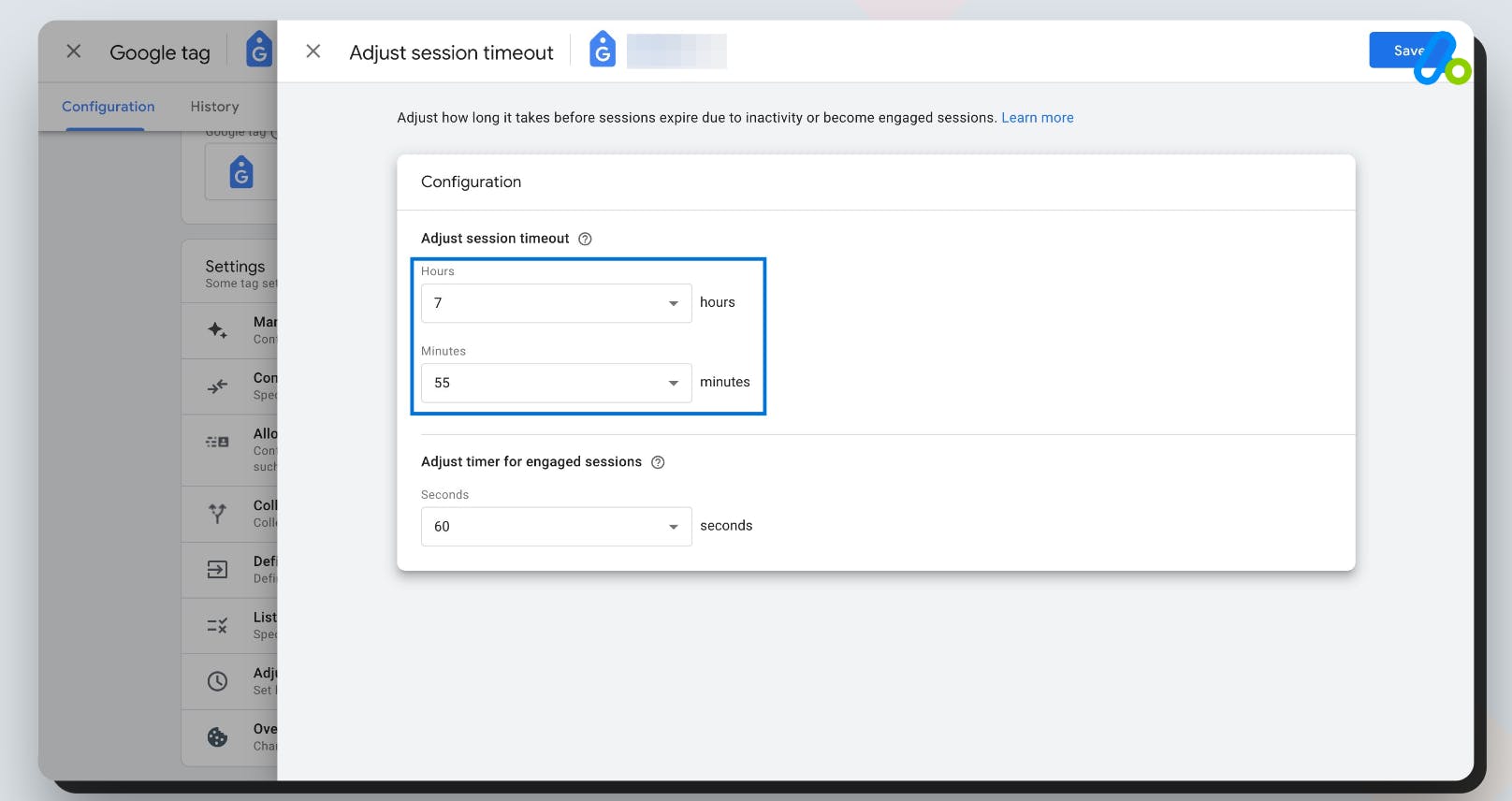Click the cookie icon to override cookie settings
Viewport: 1512px width, 801px height.
point(216,737)
